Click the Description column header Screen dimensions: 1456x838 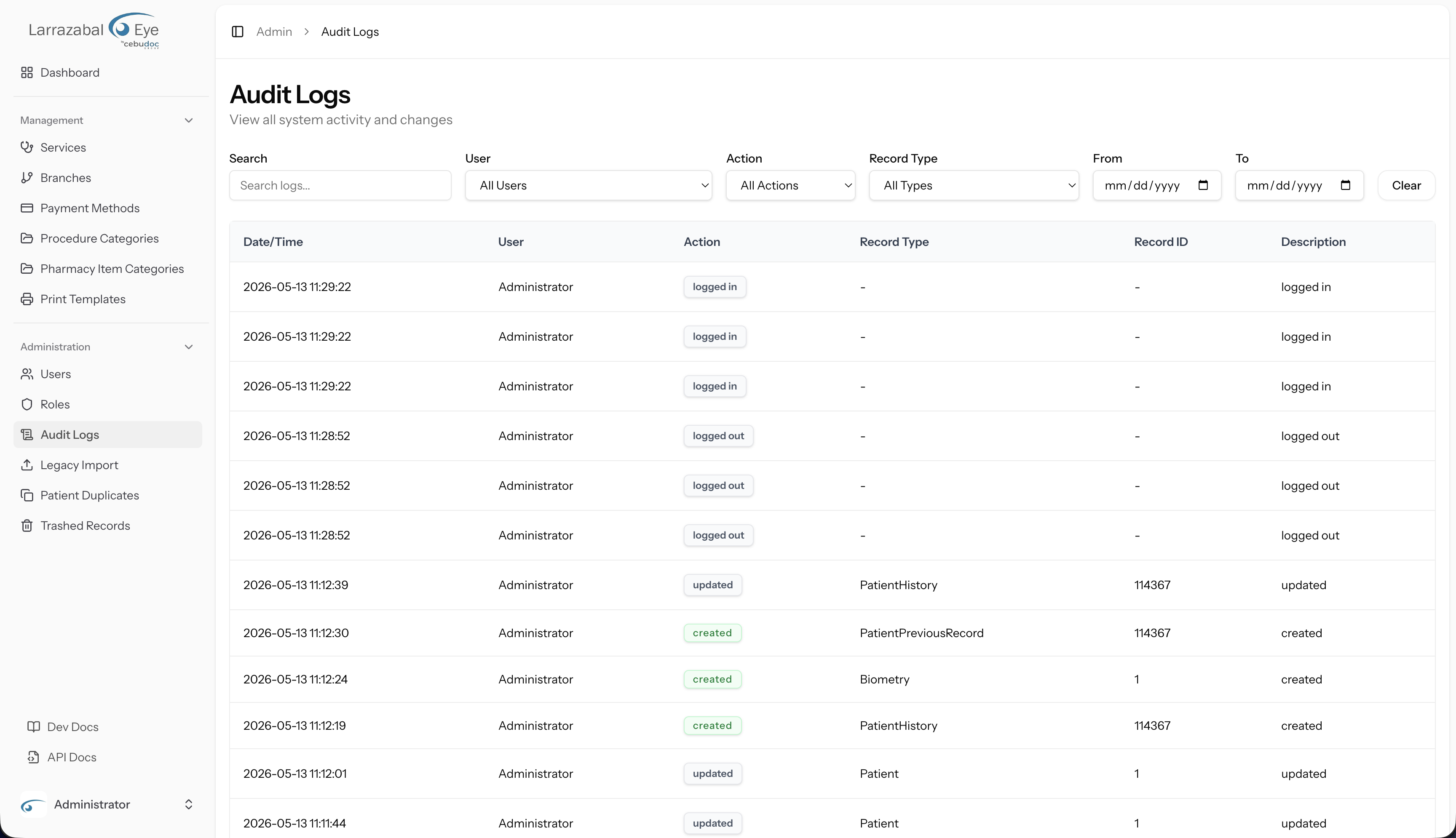click(x=1313, y=242)
